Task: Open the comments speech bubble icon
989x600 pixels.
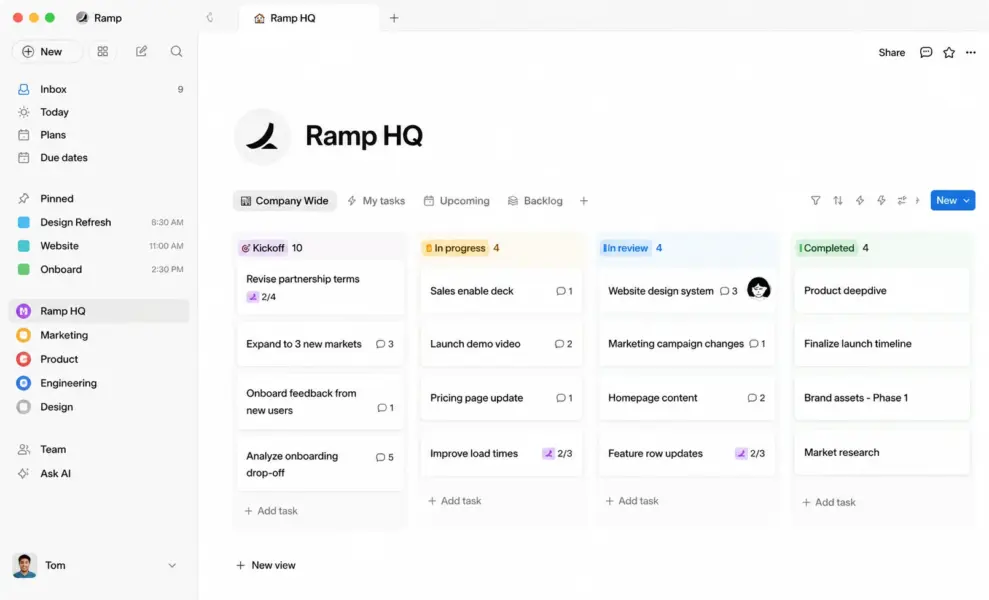Action: point(926,52)
